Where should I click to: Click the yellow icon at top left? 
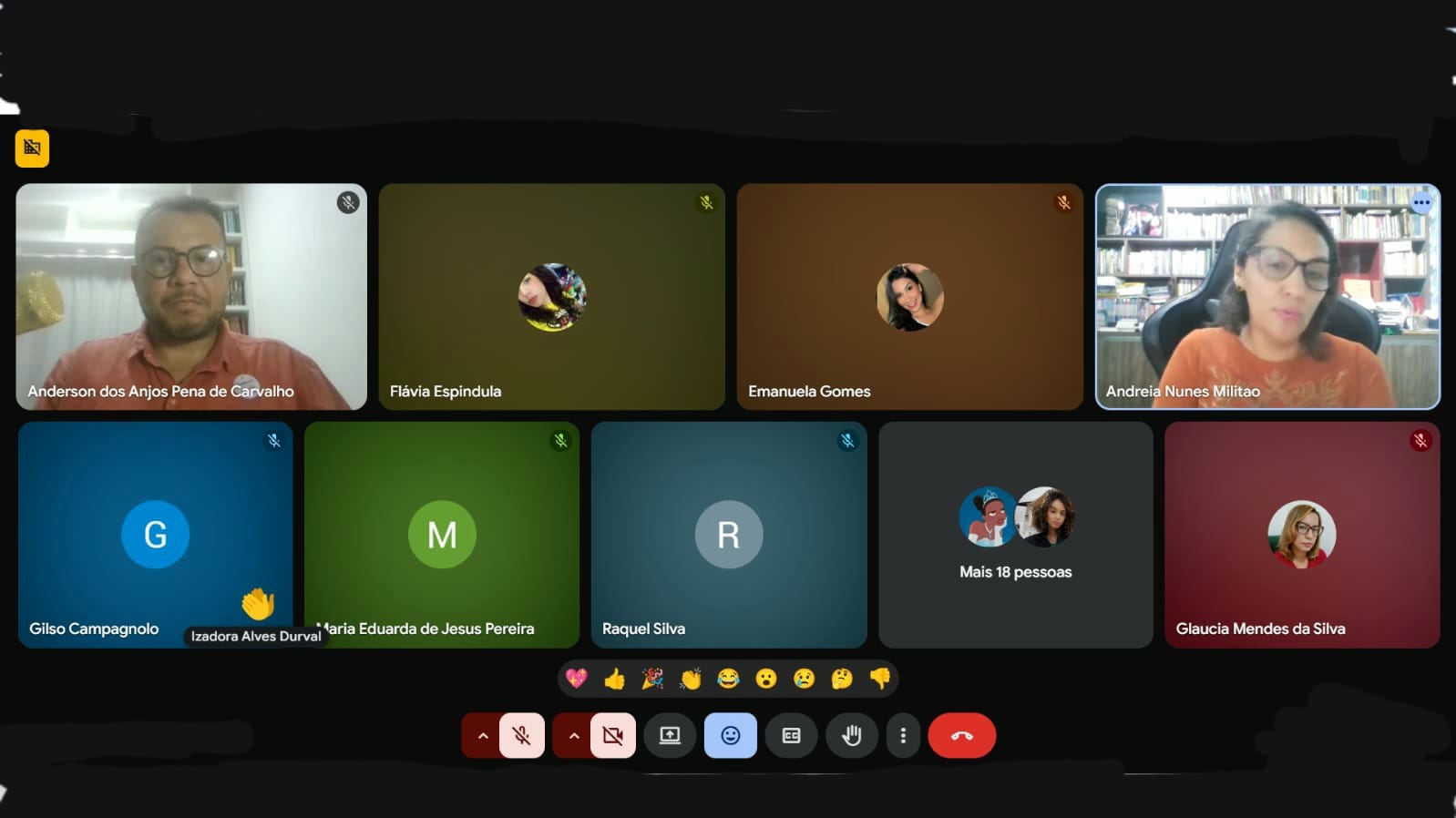[x=32, y=148]
